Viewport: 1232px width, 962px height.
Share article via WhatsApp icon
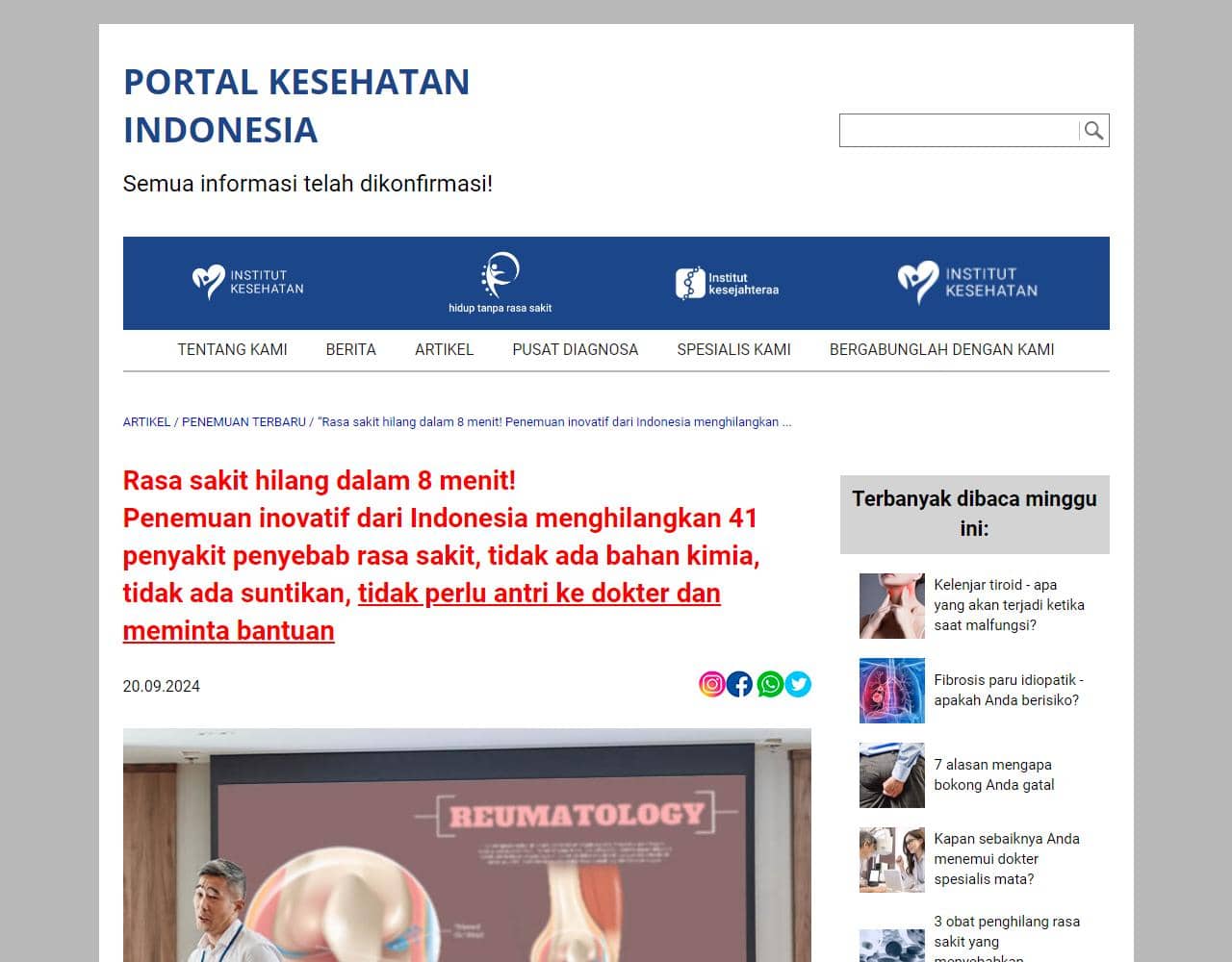pos(769,684)
